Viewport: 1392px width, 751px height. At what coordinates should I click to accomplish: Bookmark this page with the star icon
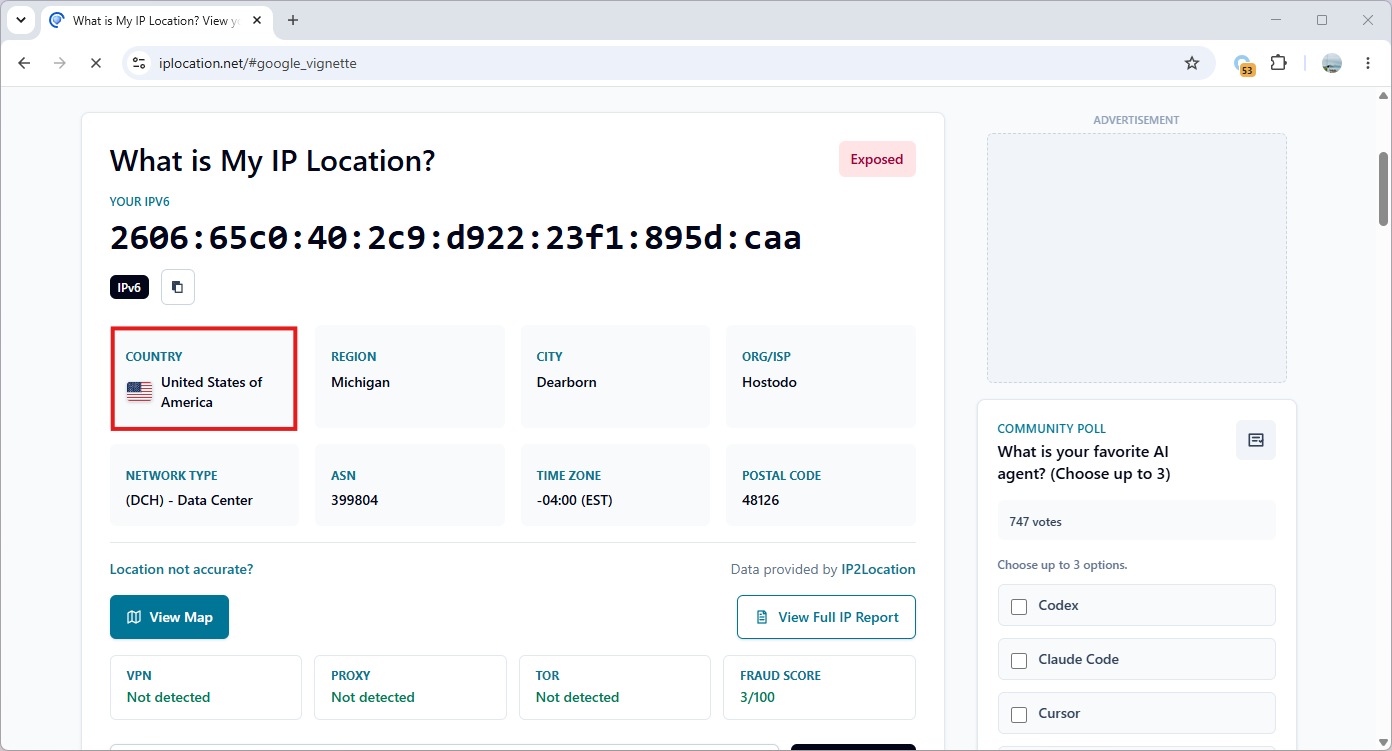[1192, 63]
